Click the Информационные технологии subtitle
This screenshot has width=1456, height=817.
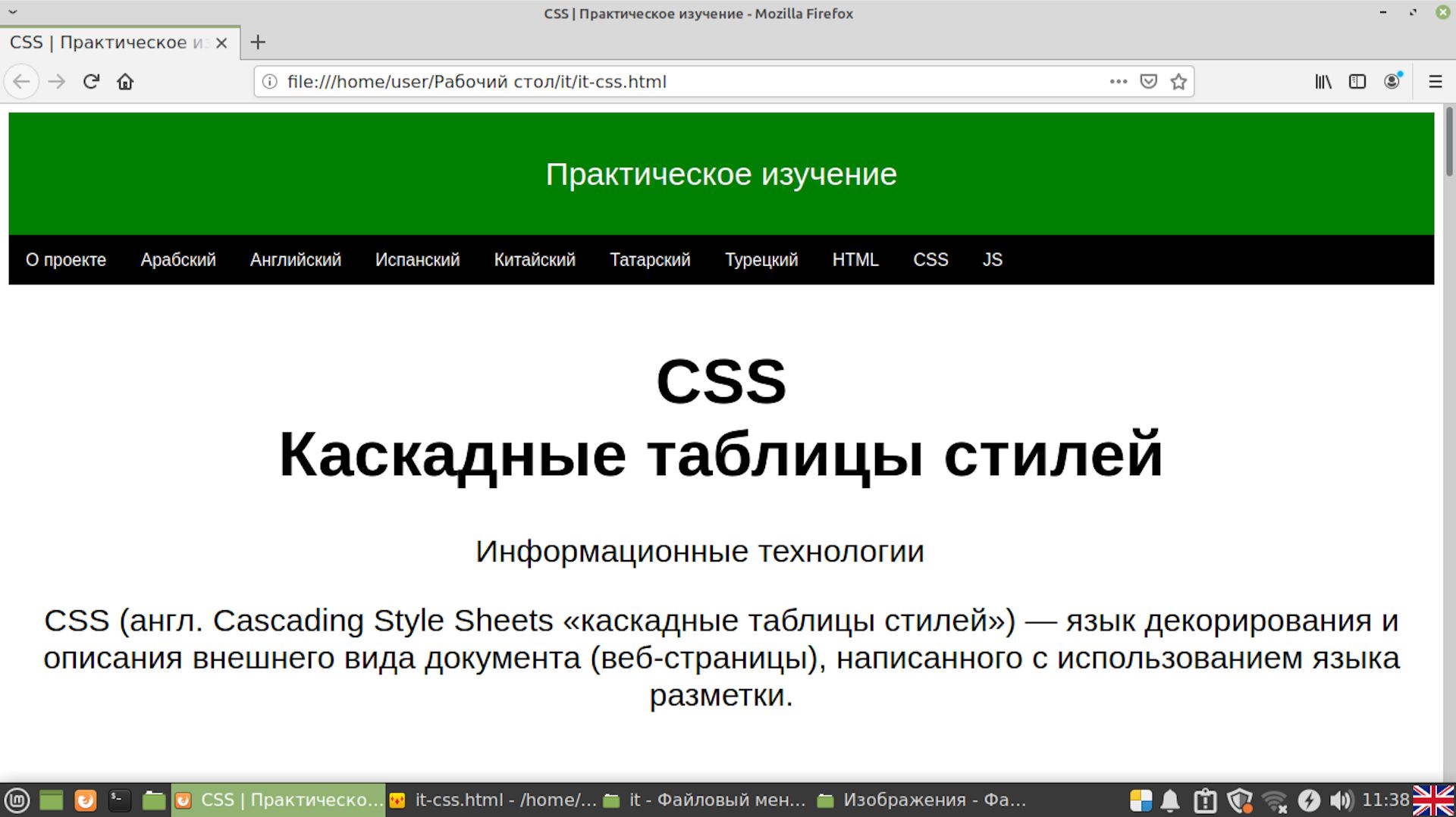click(x=699, y=552)
